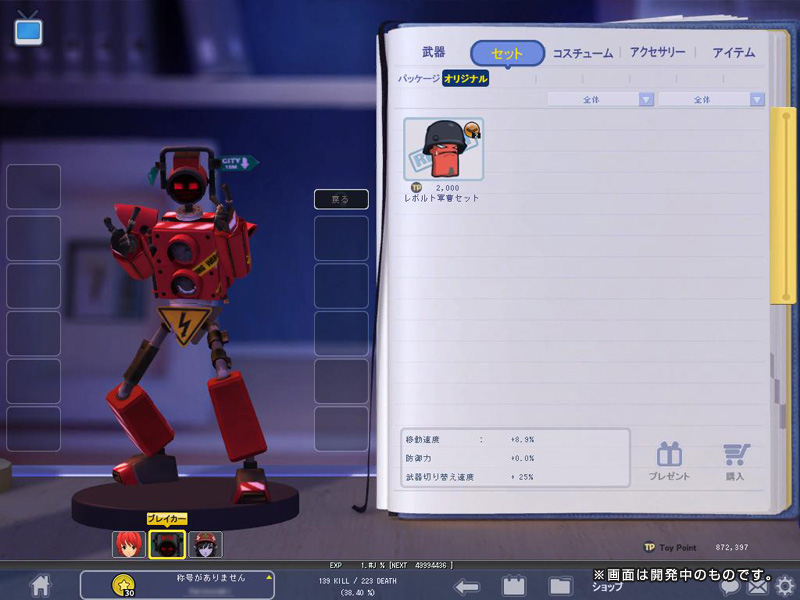The image size is (800, 600).
Task: Expand the title selector arrow
Action: [x=269, y=578]
